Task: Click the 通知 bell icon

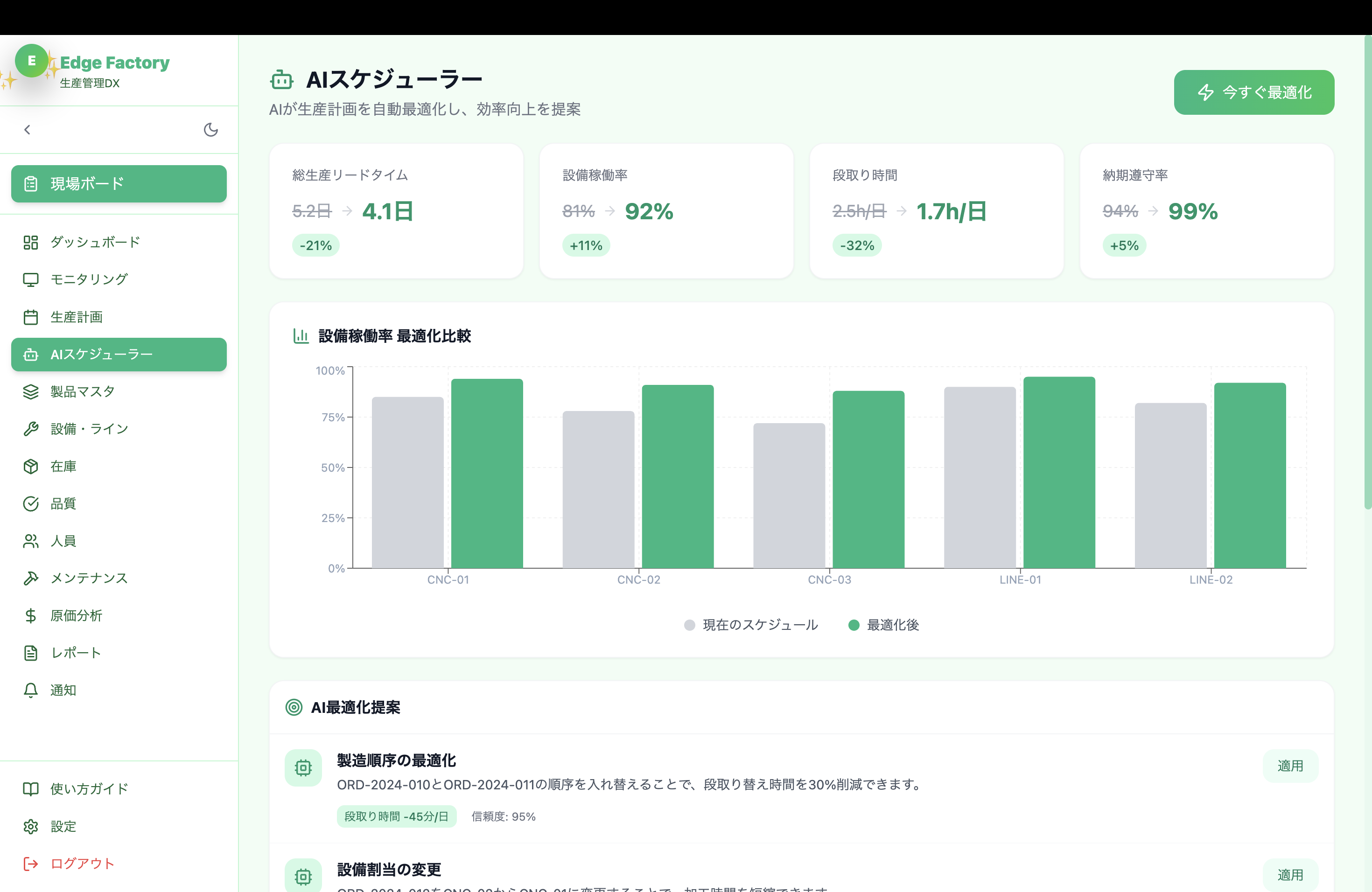Action: [30, 690]
